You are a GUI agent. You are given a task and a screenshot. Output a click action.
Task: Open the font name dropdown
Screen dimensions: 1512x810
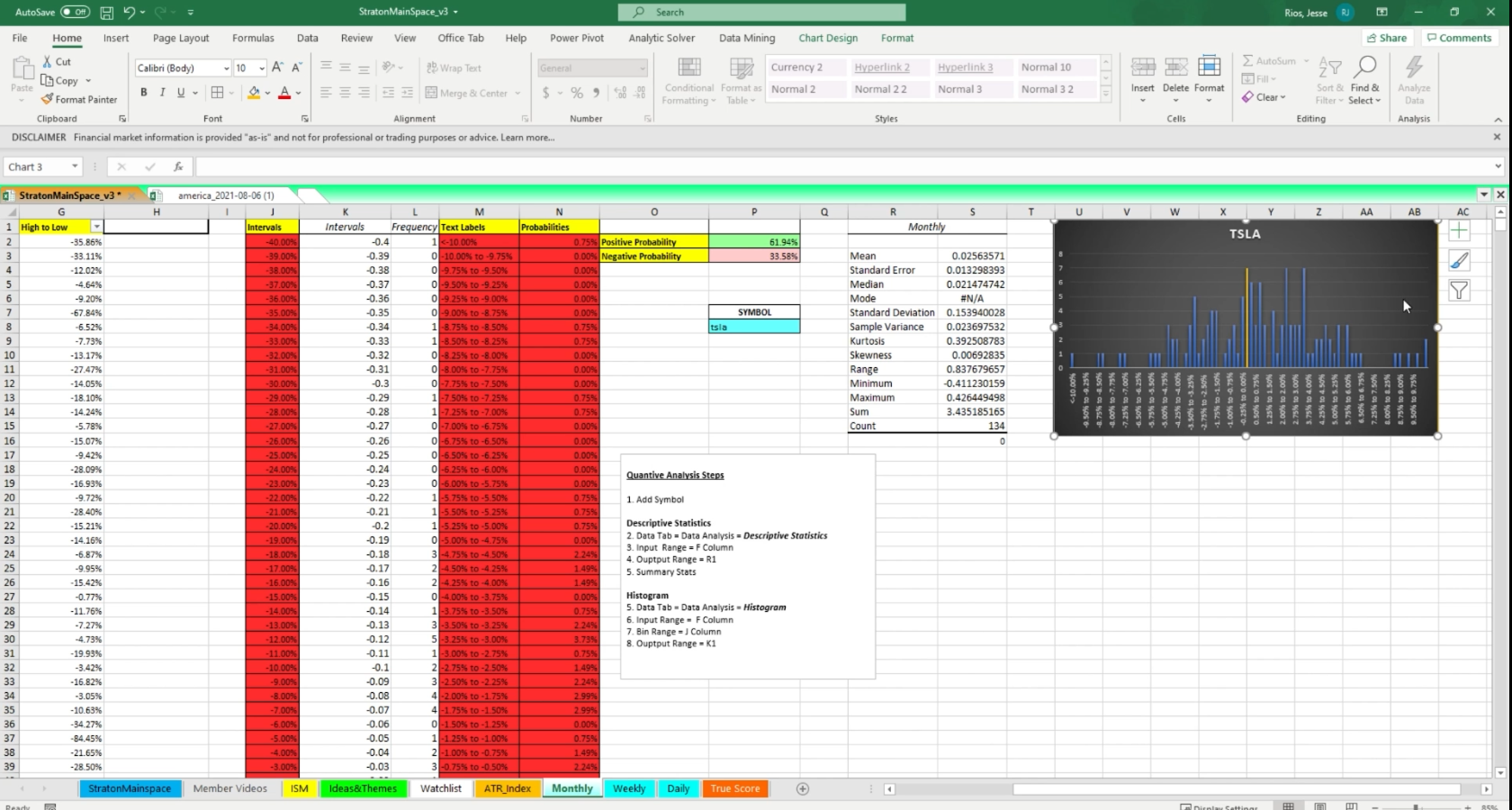point(226,68)
